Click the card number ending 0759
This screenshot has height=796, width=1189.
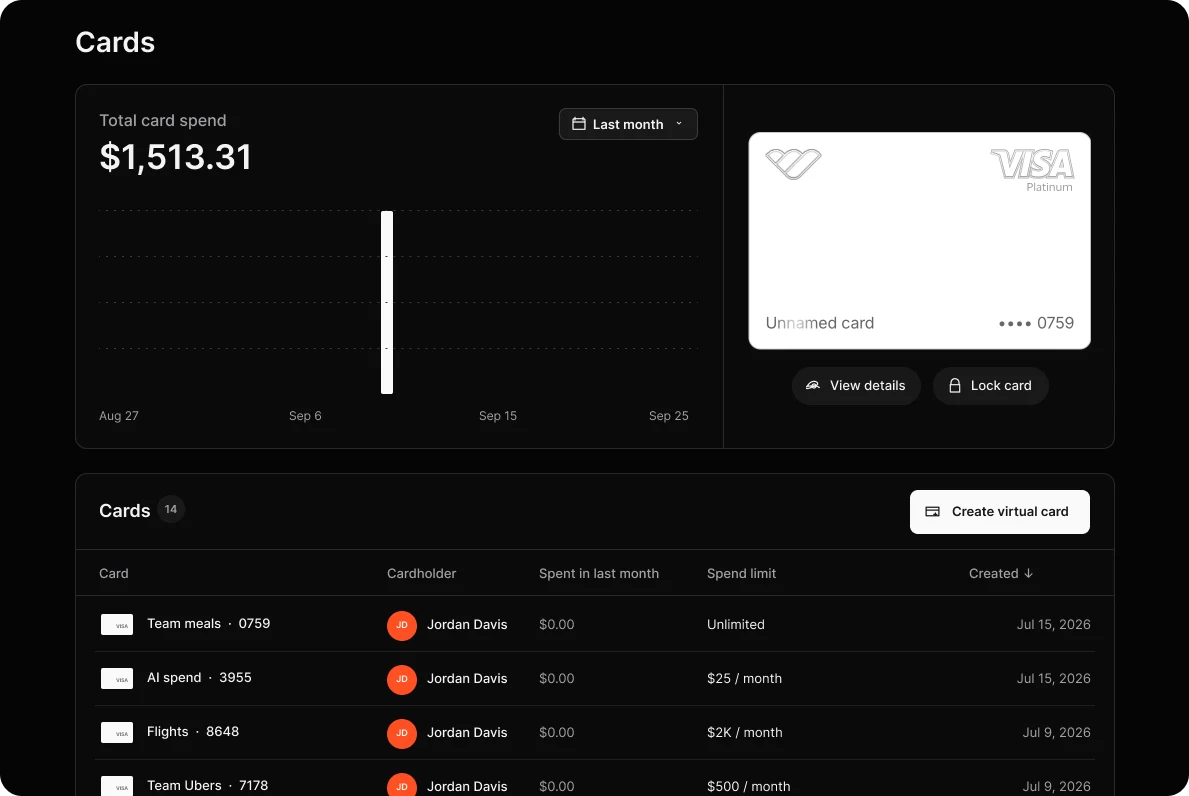[1036, 323]
